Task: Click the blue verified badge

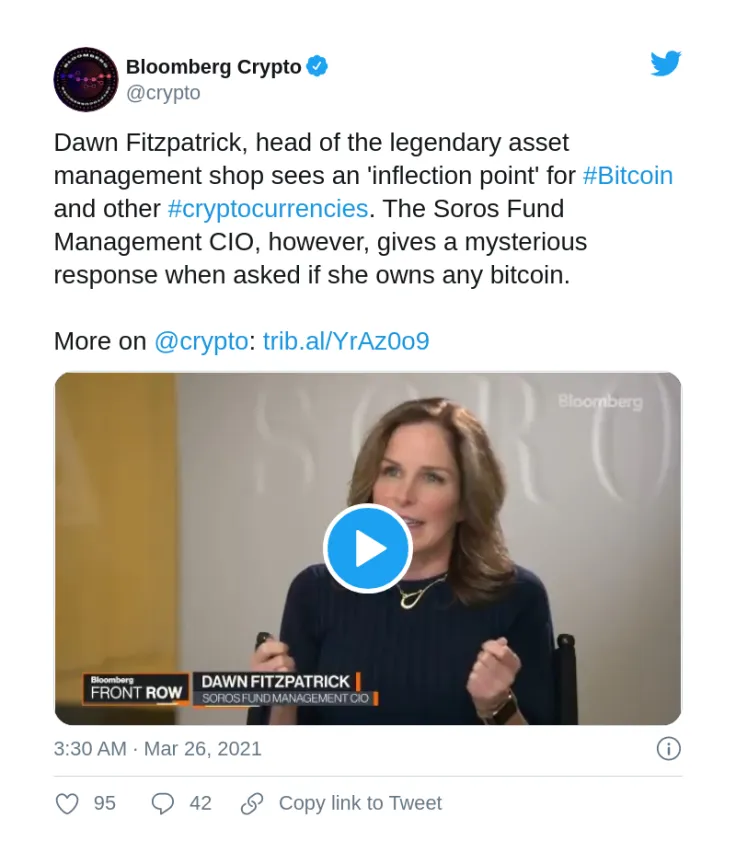Action: click(318, 67)
